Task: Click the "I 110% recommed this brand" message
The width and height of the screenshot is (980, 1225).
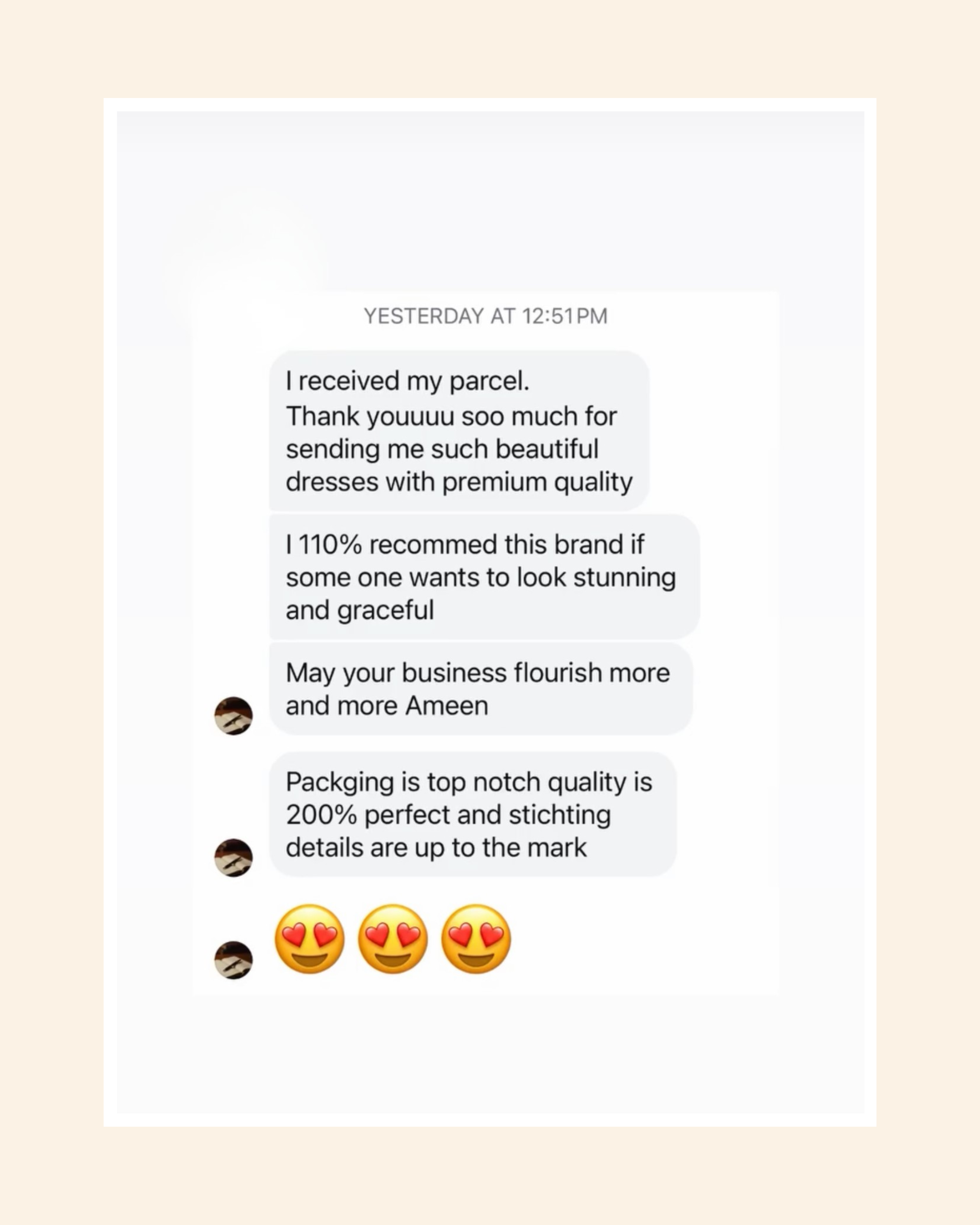Action: point(484,577)
